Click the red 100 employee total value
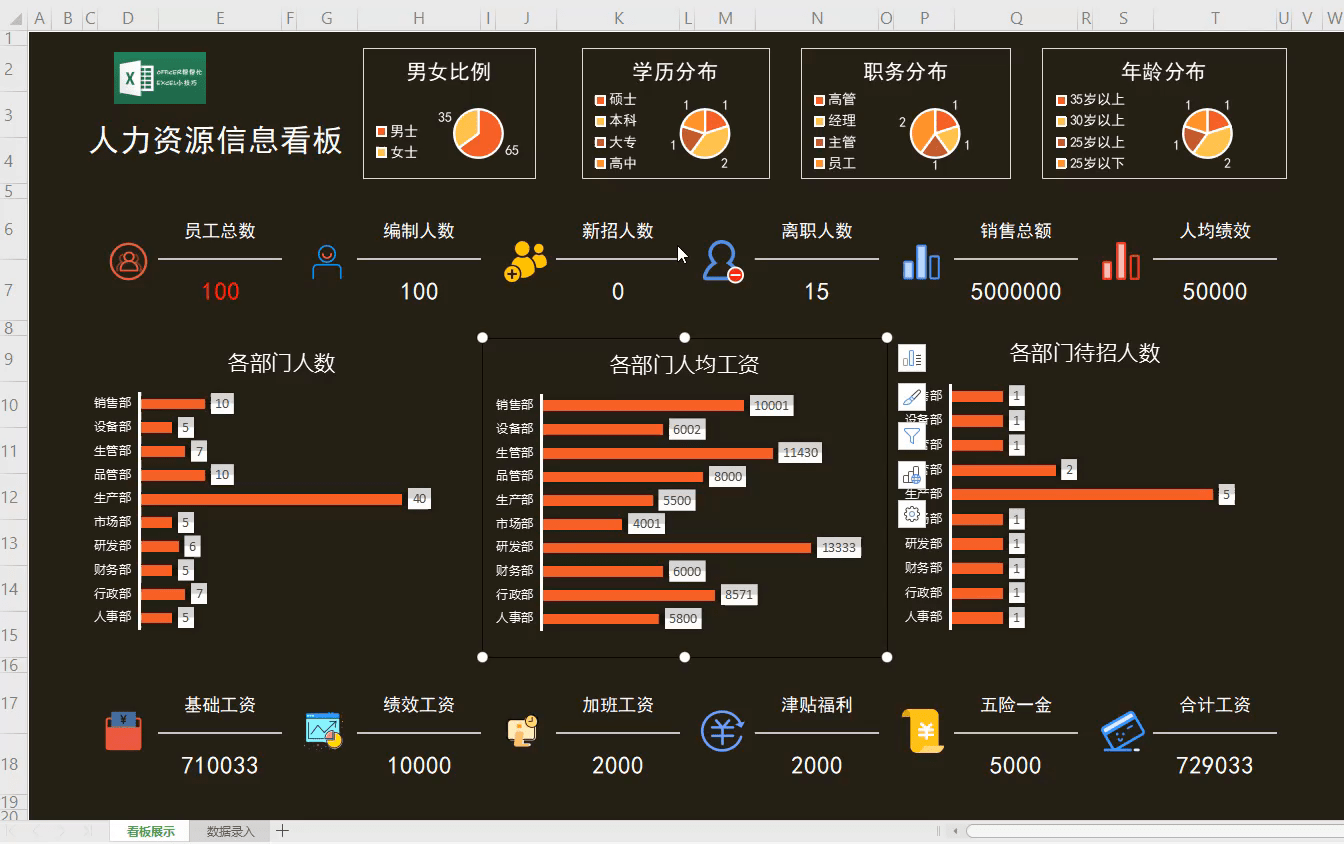 pyautogui.click(x=220, y=292)
